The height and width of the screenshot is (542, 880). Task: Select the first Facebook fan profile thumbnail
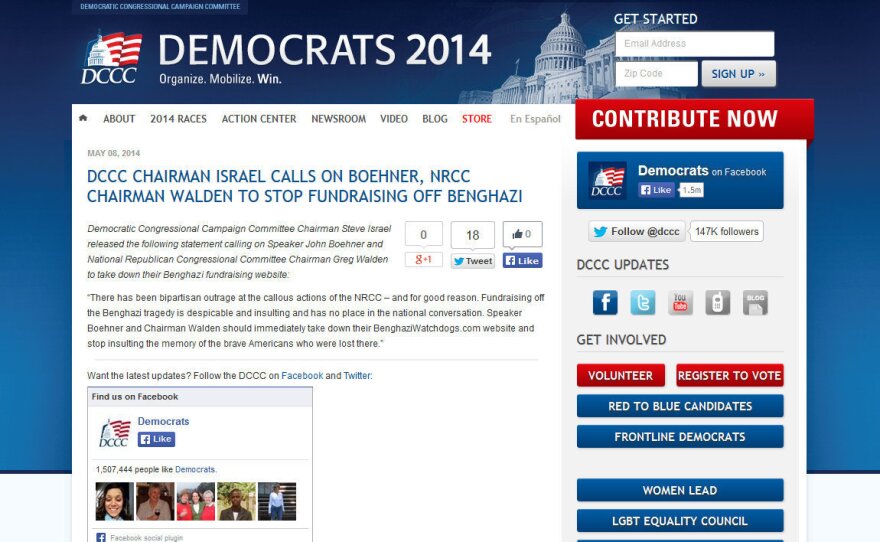point(114,501)
